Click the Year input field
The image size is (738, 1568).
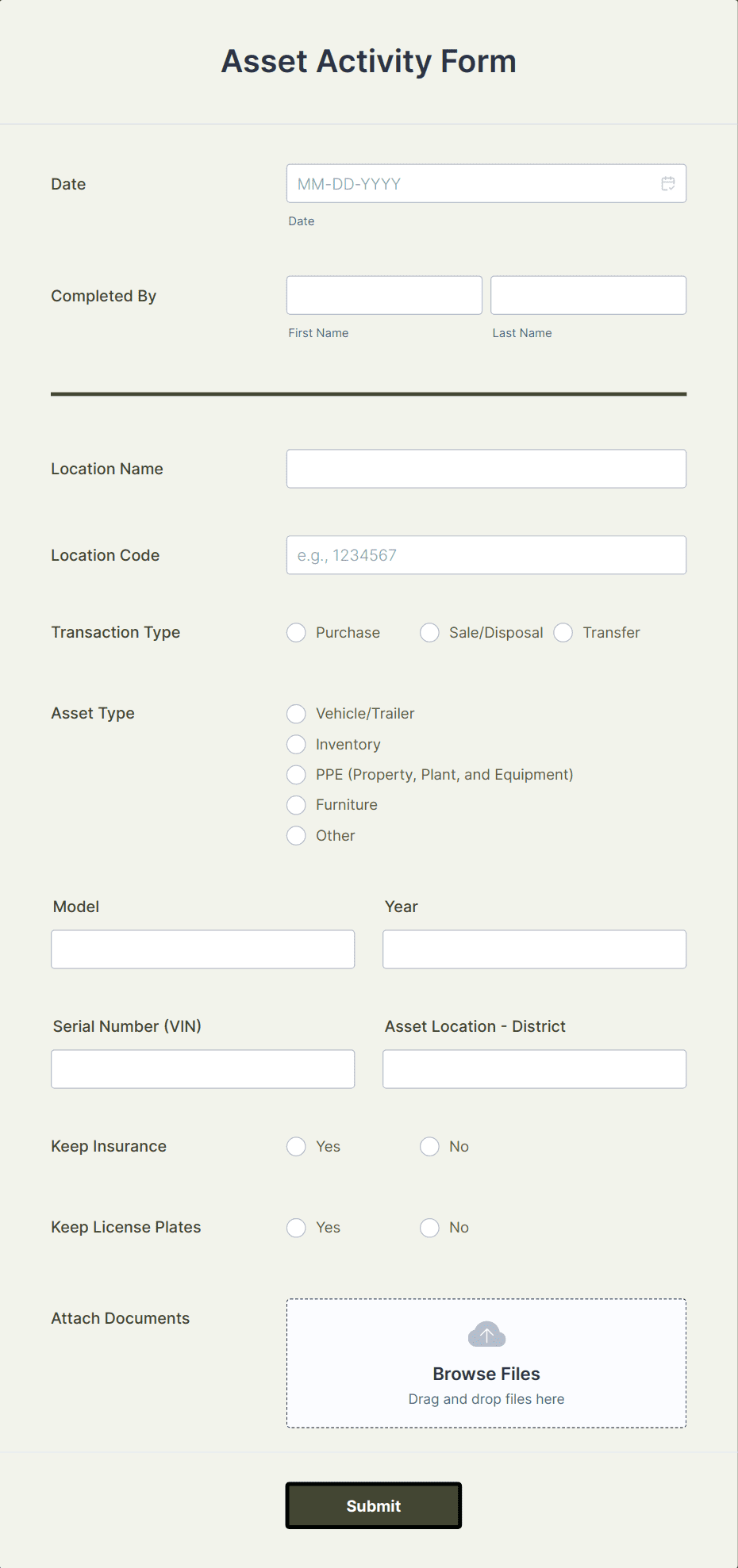click(x=534, y=949)
